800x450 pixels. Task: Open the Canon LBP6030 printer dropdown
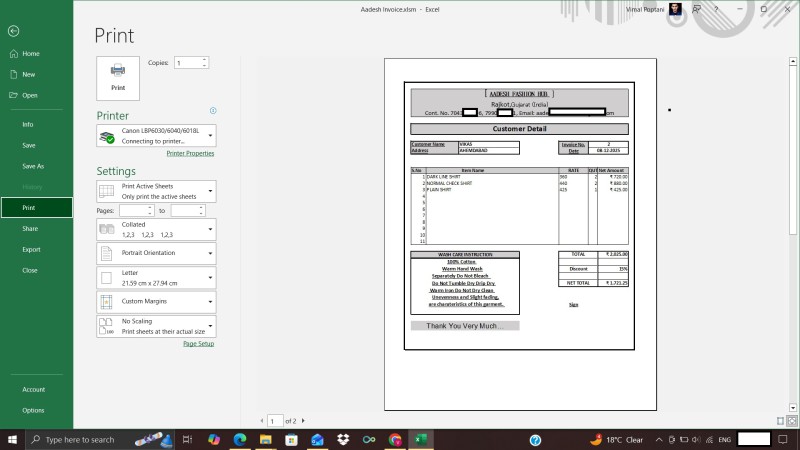(x=156, y=136)
